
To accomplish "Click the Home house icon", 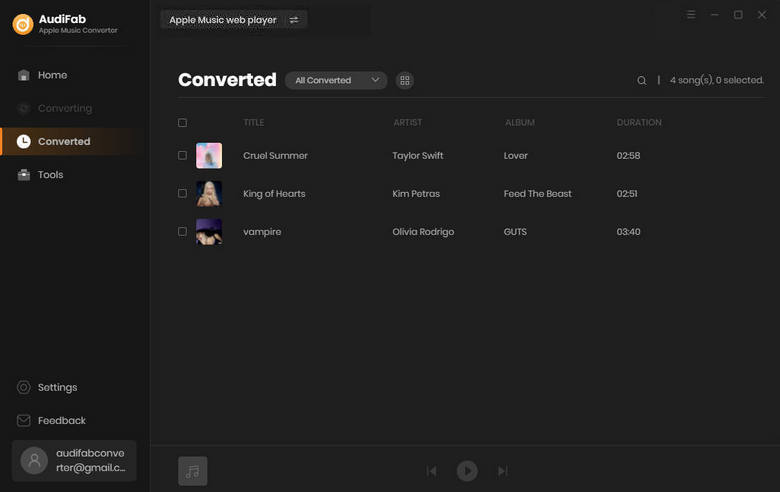I will click(23, 75).
